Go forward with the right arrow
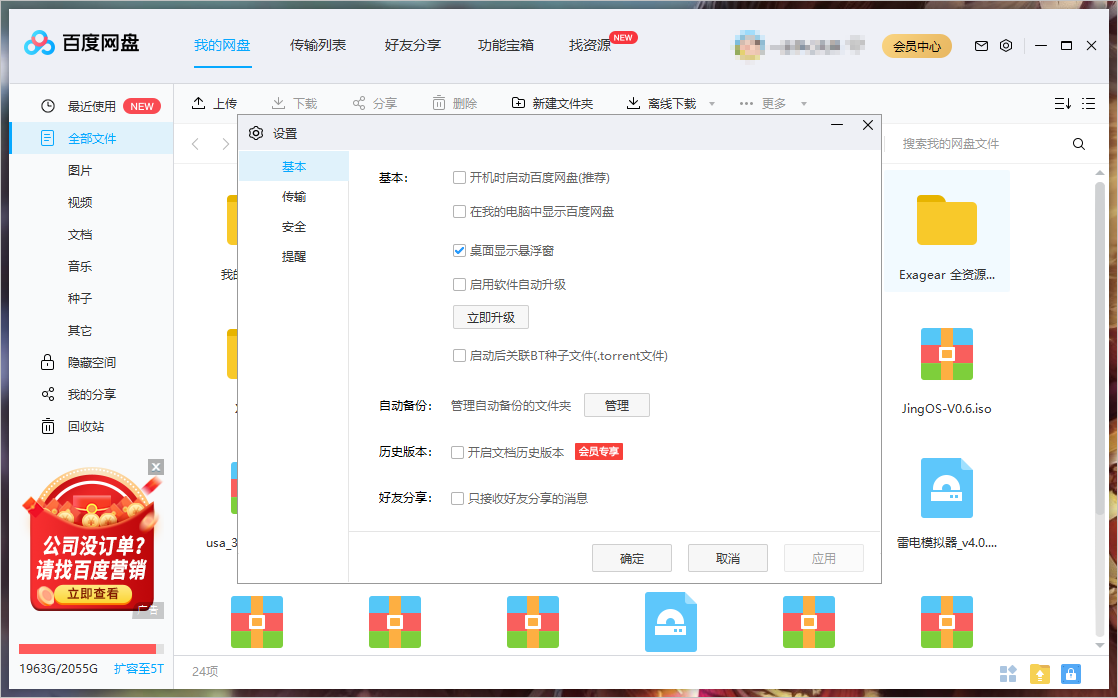Image resolution: width=1118 pixels, height=698 pixels. [x=225, y=144]
